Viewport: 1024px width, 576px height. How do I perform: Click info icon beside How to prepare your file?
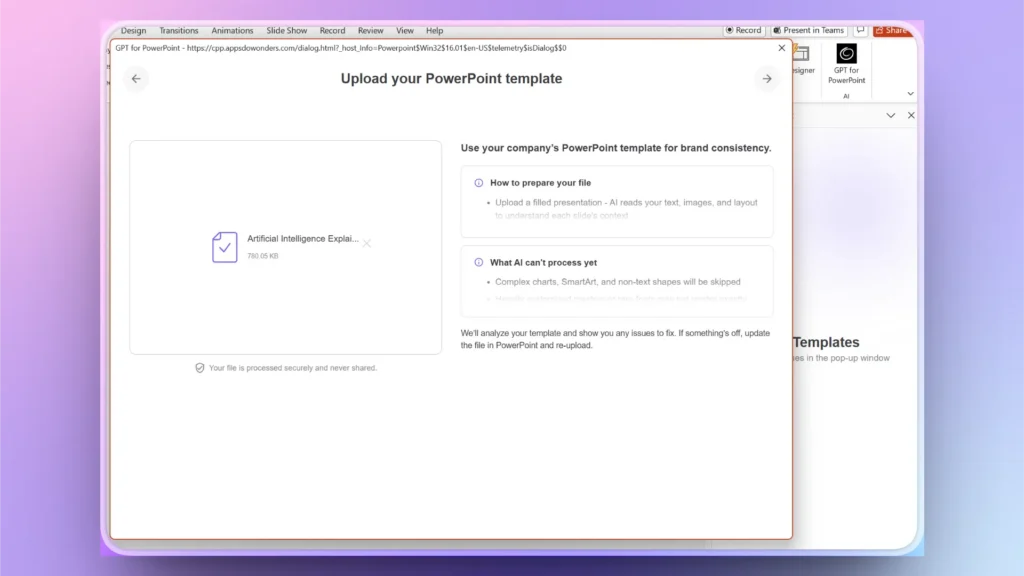click(479, 183)
